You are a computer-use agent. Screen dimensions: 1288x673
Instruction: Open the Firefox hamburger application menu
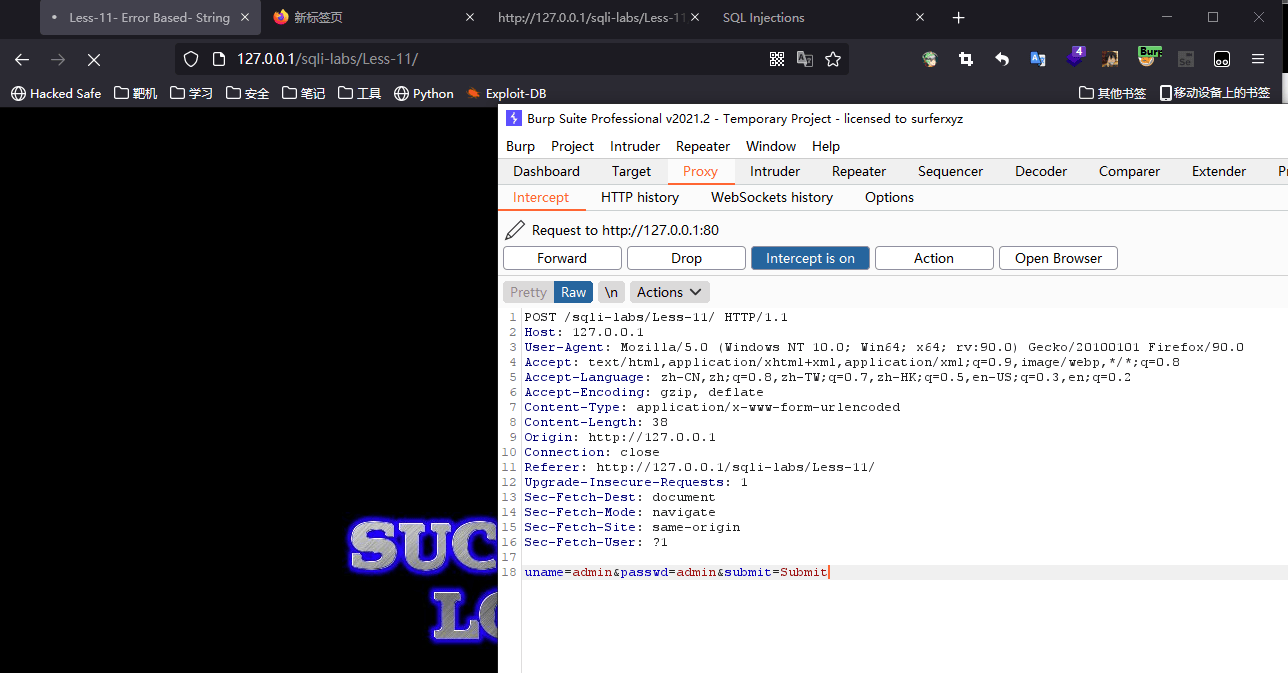tap(1258, 59)
